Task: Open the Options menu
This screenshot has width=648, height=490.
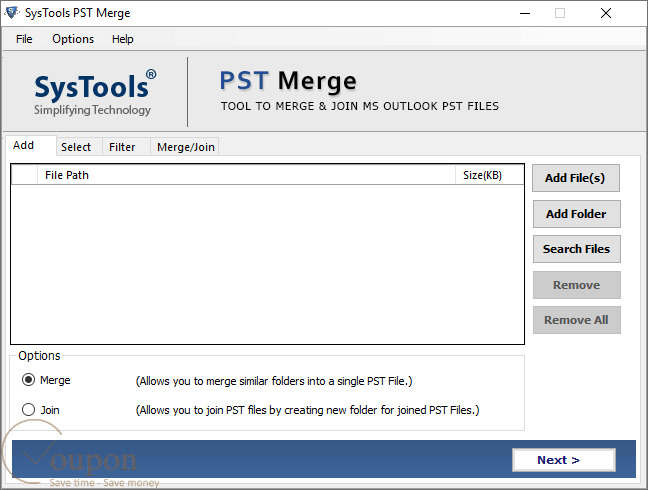Action: tap(73, 39)
